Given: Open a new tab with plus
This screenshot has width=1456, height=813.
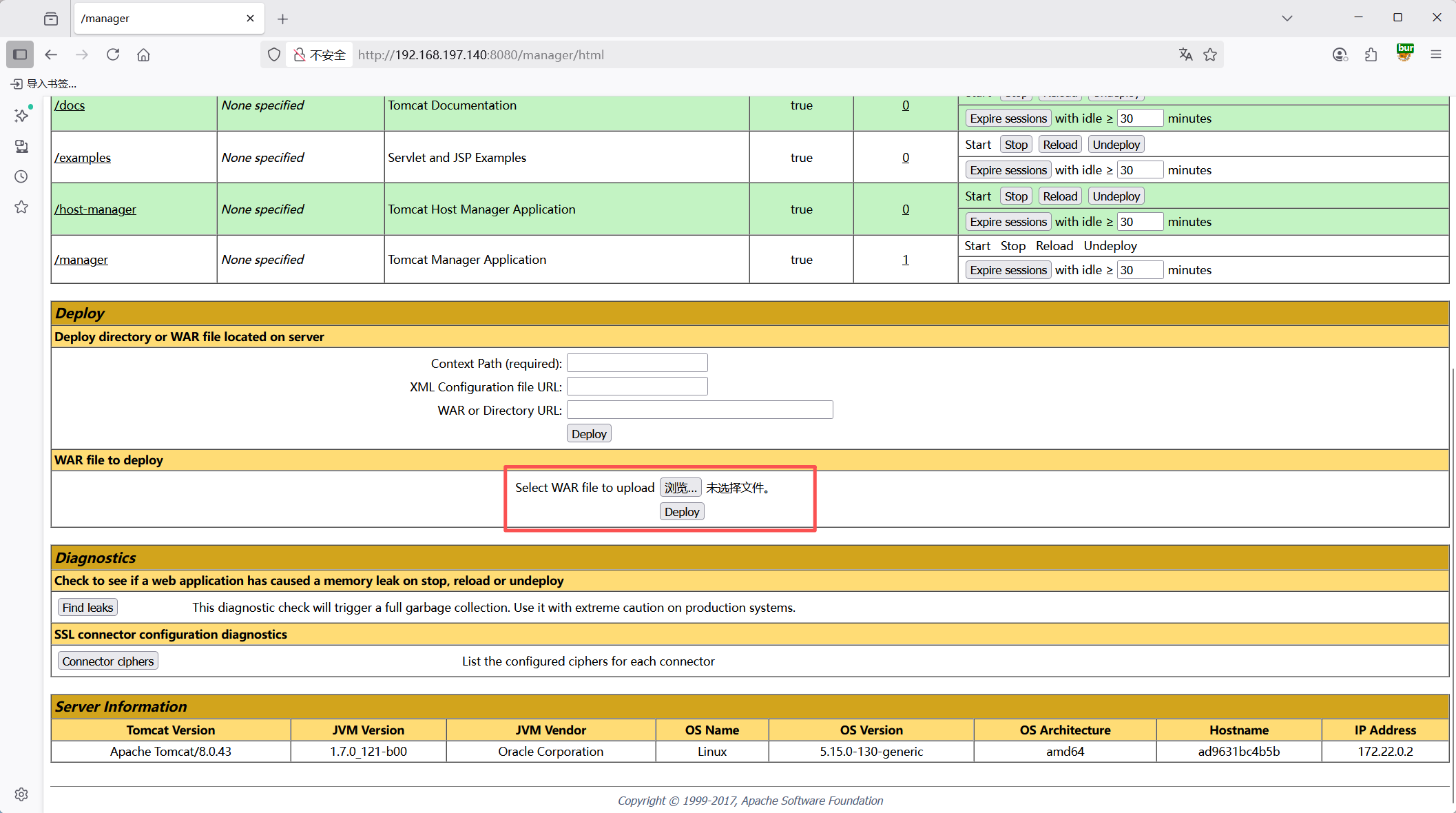Looking at the screenshot, I should click(x=282, y=19).
